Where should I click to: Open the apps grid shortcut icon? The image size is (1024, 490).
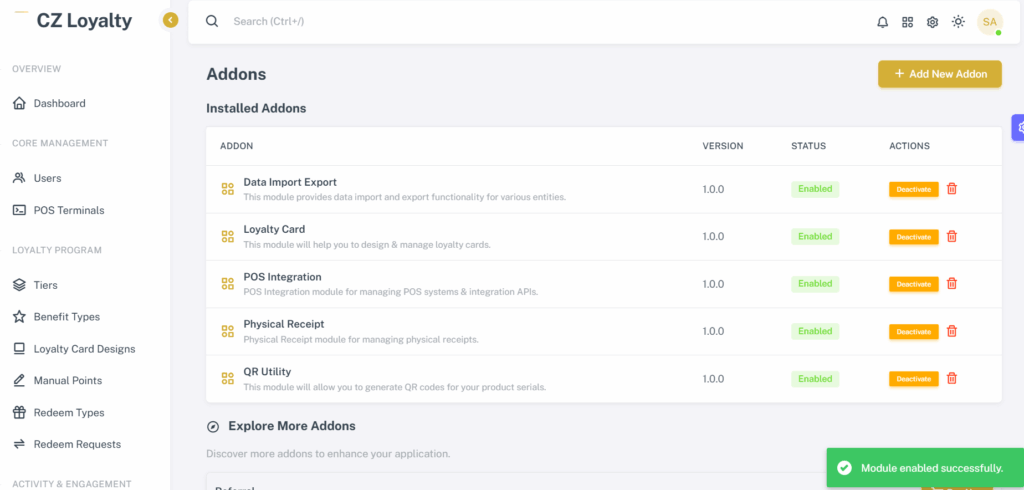click(x=907, y=22)
